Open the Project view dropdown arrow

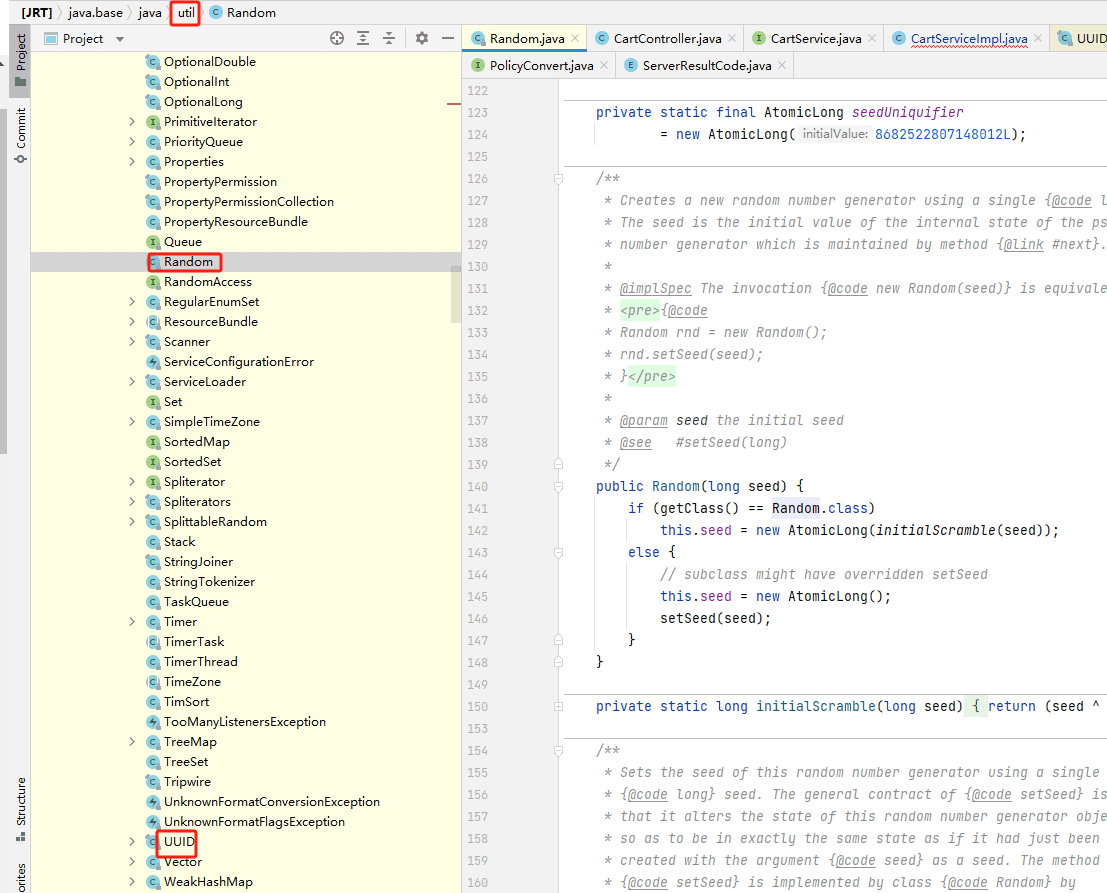[120, 40]
